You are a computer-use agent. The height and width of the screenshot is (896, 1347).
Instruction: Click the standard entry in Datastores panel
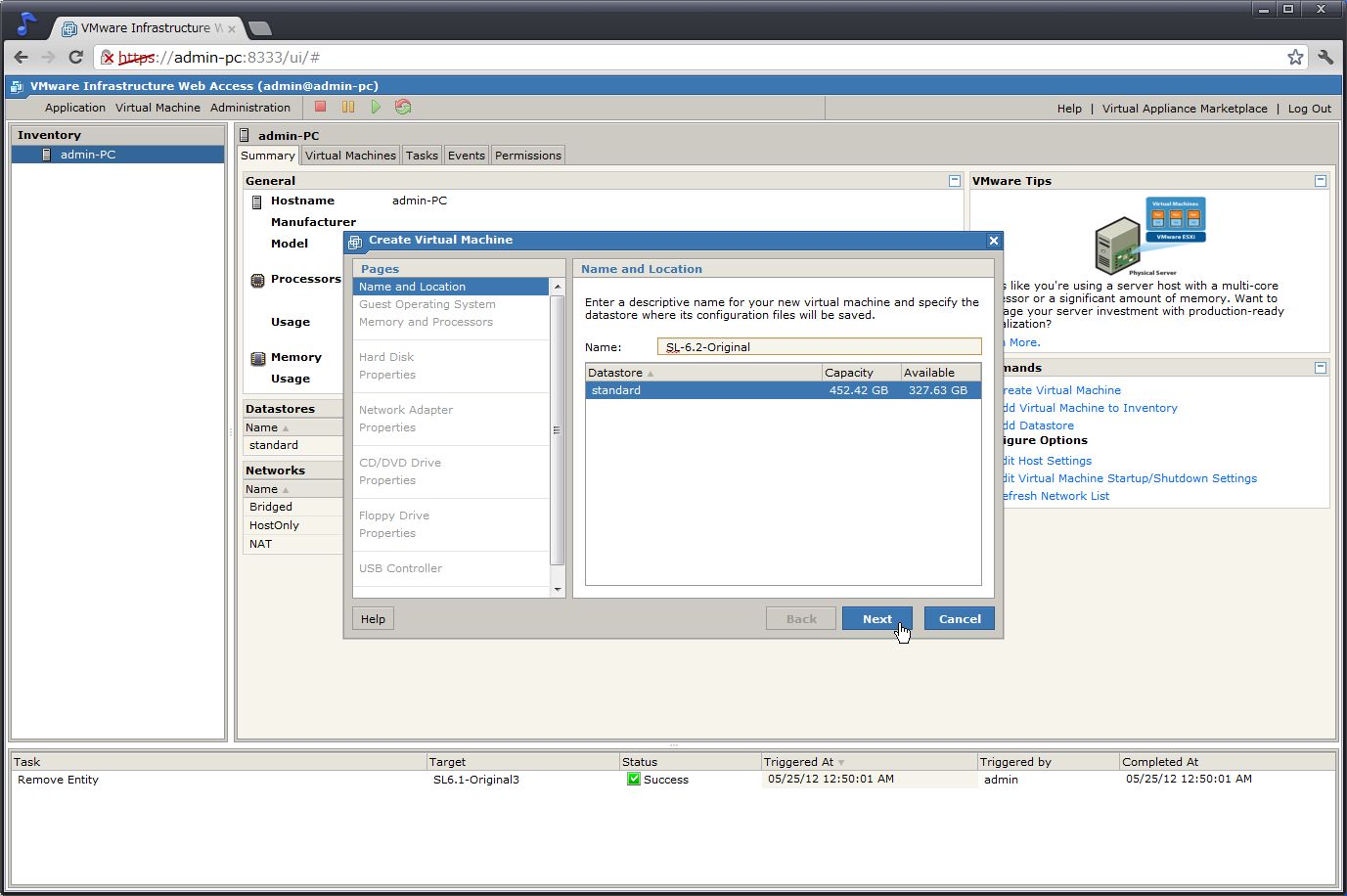[274, 445]
